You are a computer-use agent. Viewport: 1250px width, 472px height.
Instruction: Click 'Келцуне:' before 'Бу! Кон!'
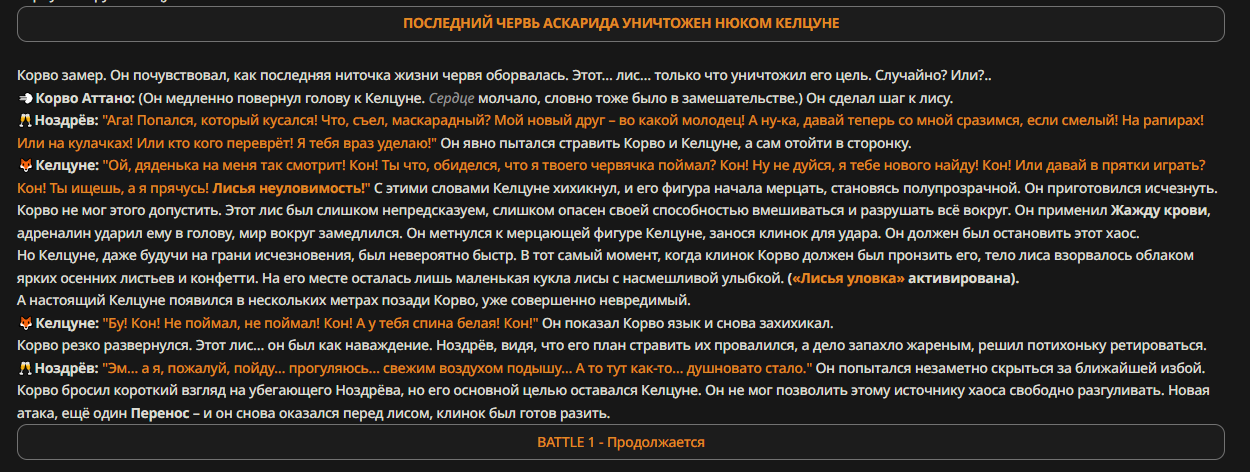[x=66, y=323]
